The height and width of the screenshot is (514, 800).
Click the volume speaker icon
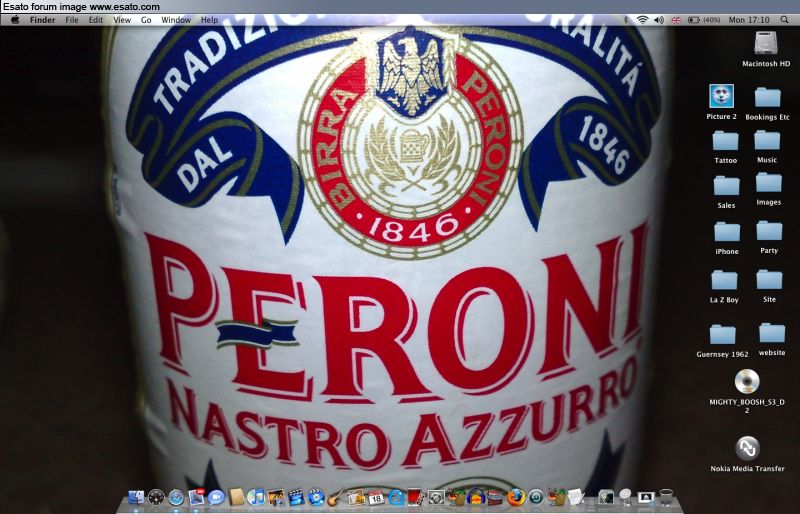pyautogui.click(x=659, y=20)
